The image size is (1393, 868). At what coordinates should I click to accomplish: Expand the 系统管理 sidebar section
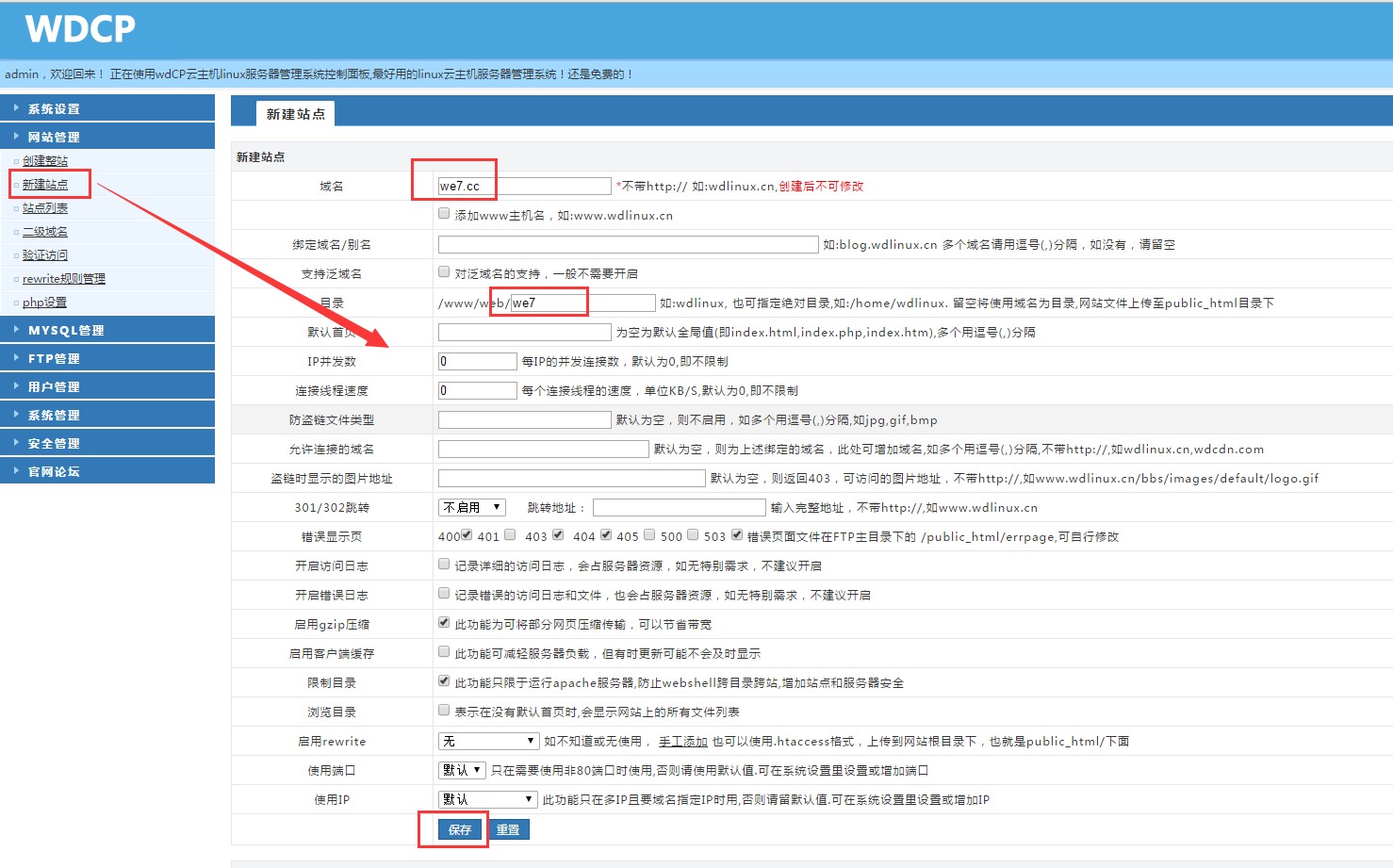click(107, 415)
